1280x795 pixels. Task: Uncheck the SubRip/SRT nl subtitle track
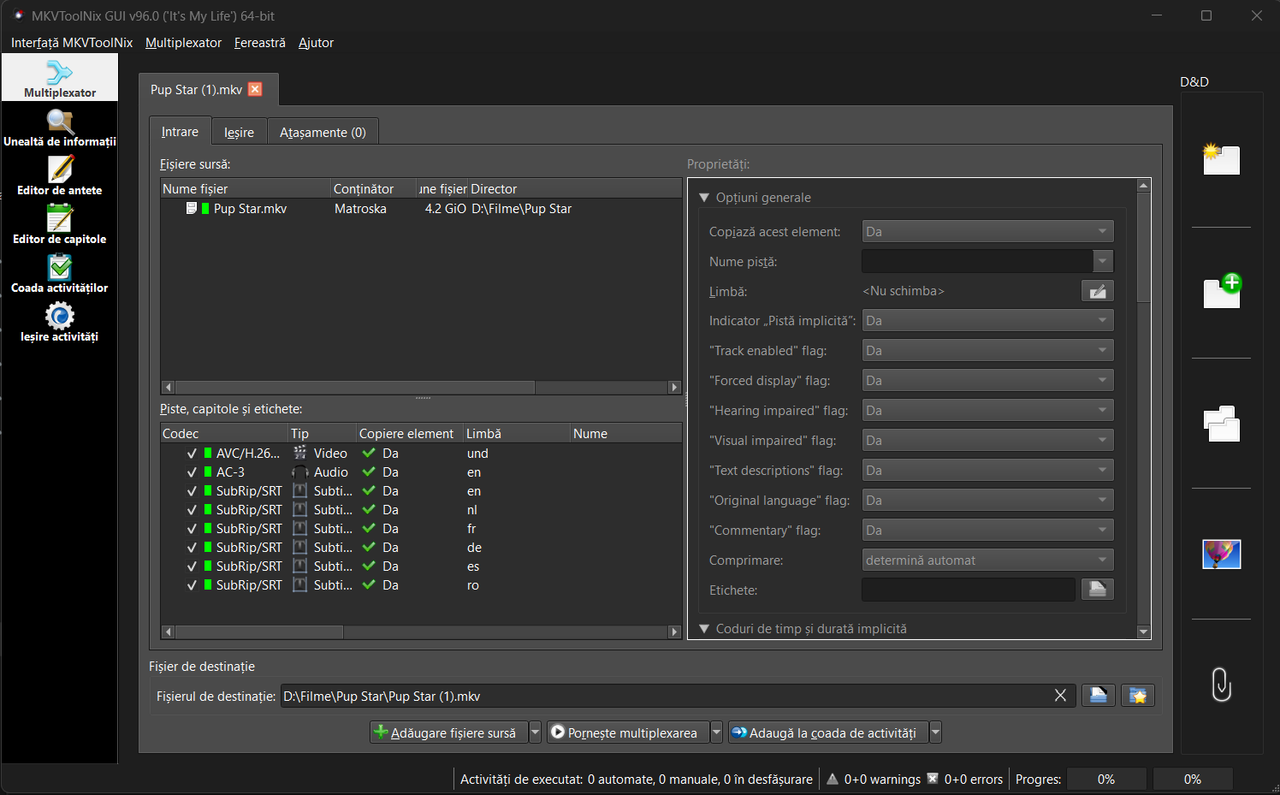click(192, 510)
